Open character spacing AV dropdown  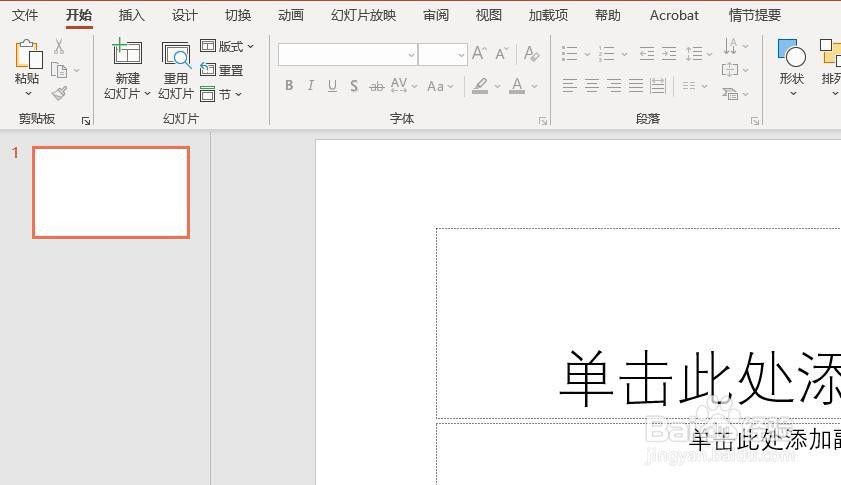click(x=404, y=85)
